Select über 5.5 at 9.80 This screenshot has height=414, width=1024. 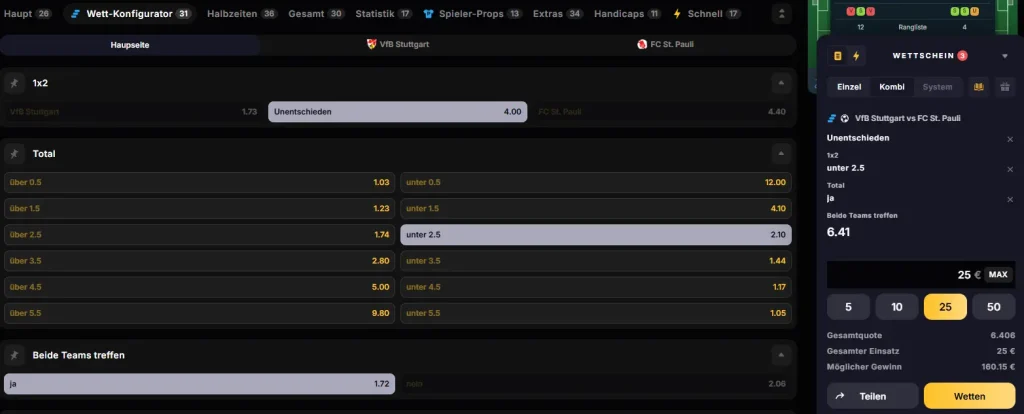(199, 313)
